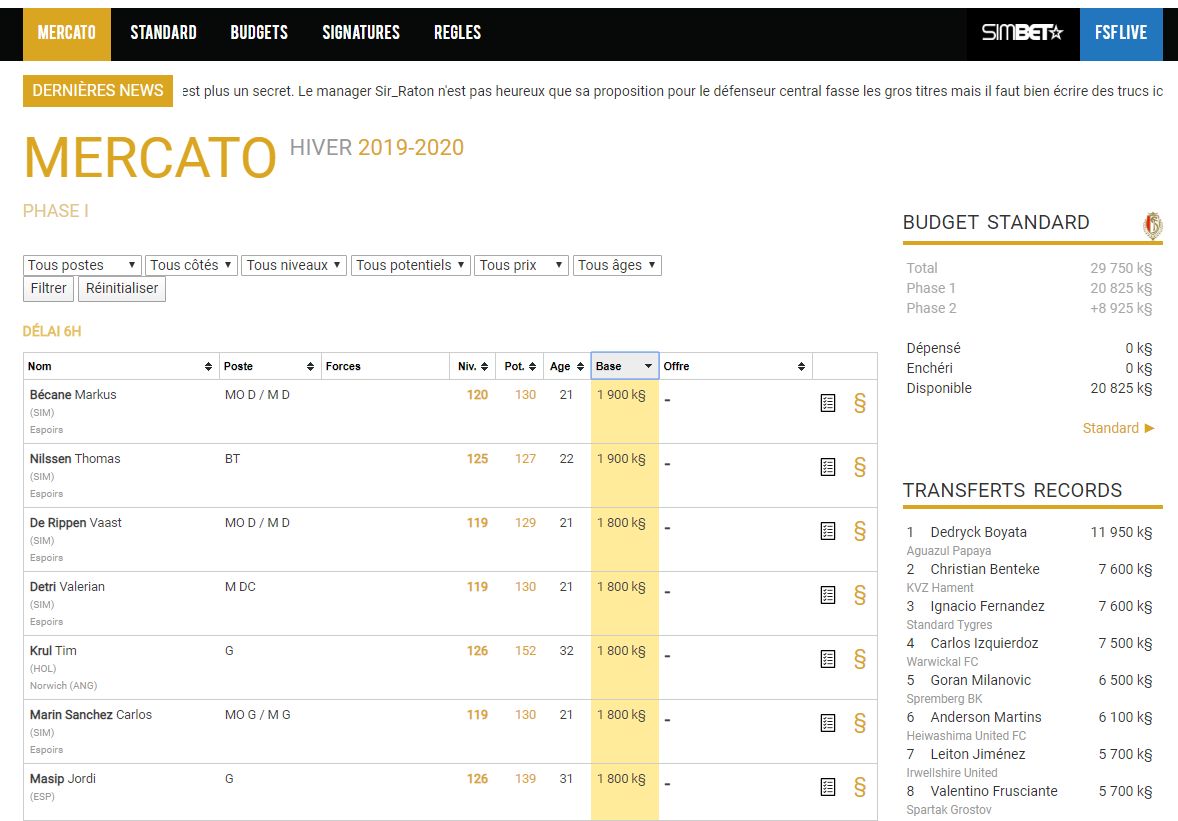Image resolution: width=1178 pixels, height=821 pixels.
Task: Sort table by Age column header
Action: (x=566, y=366)
